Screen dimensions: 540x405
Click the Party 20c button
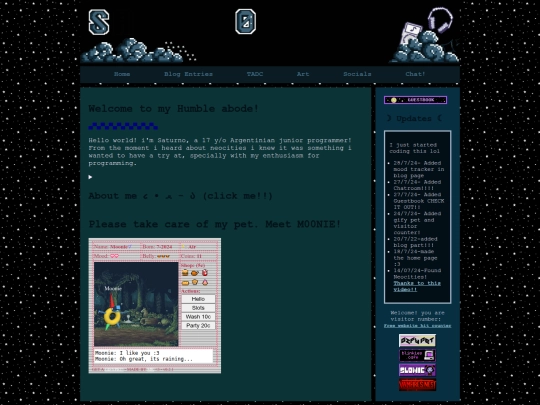(x=198, y=325)
